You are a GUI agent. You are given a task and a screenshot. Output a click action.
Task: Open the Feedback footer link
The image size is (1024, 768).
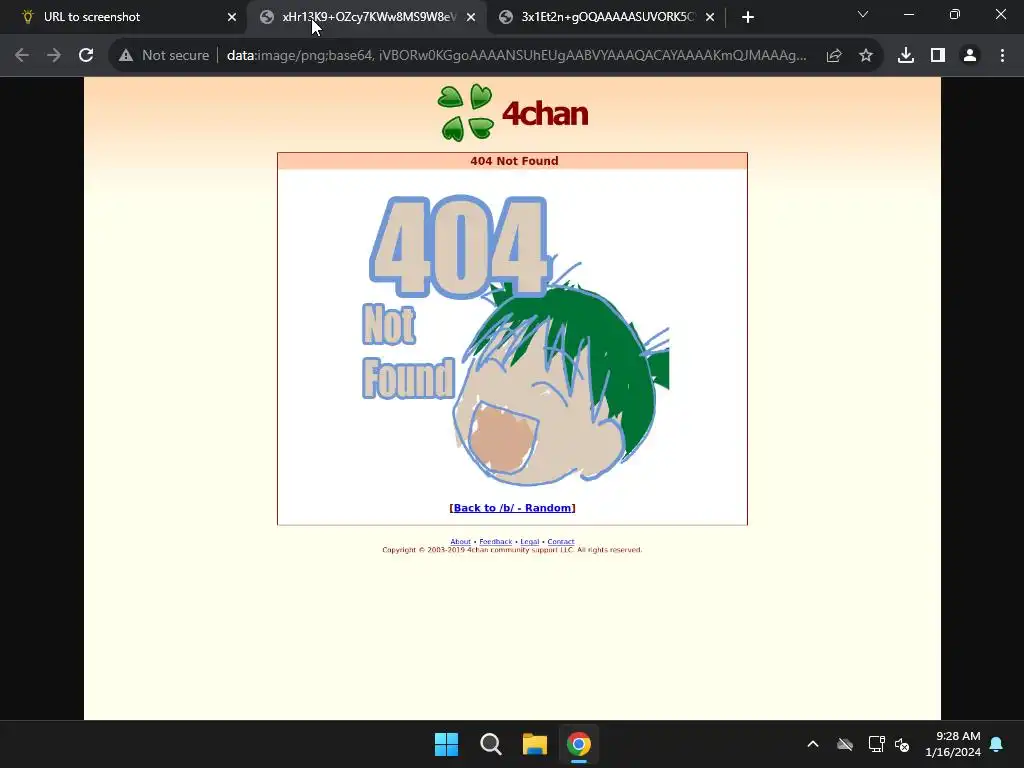click(496, 541)
